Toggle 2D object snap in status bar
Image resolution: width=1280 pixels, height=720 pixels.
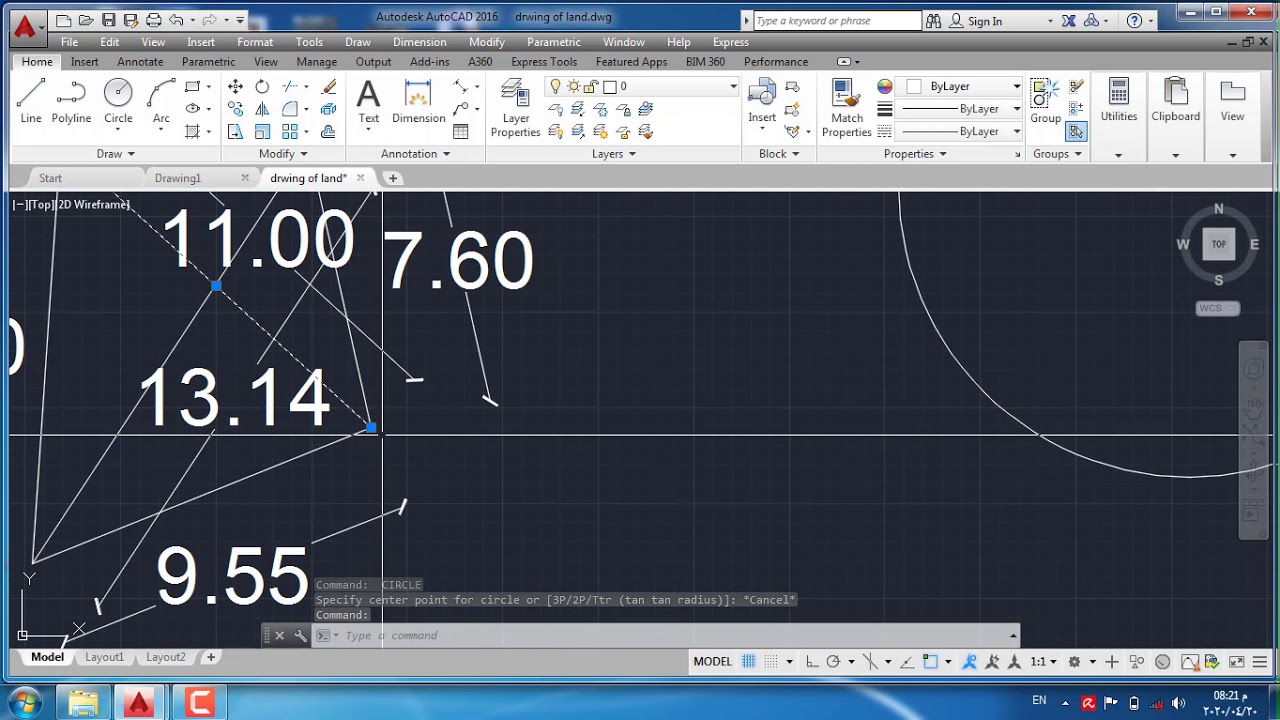(930, 661)
